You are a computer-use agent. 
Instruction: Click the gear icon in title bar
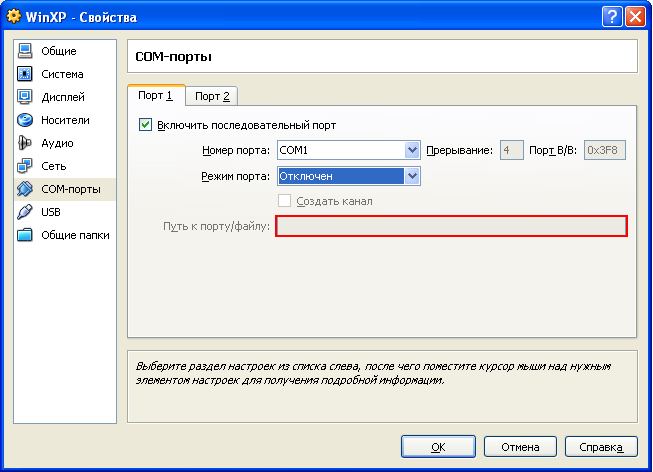14,16
